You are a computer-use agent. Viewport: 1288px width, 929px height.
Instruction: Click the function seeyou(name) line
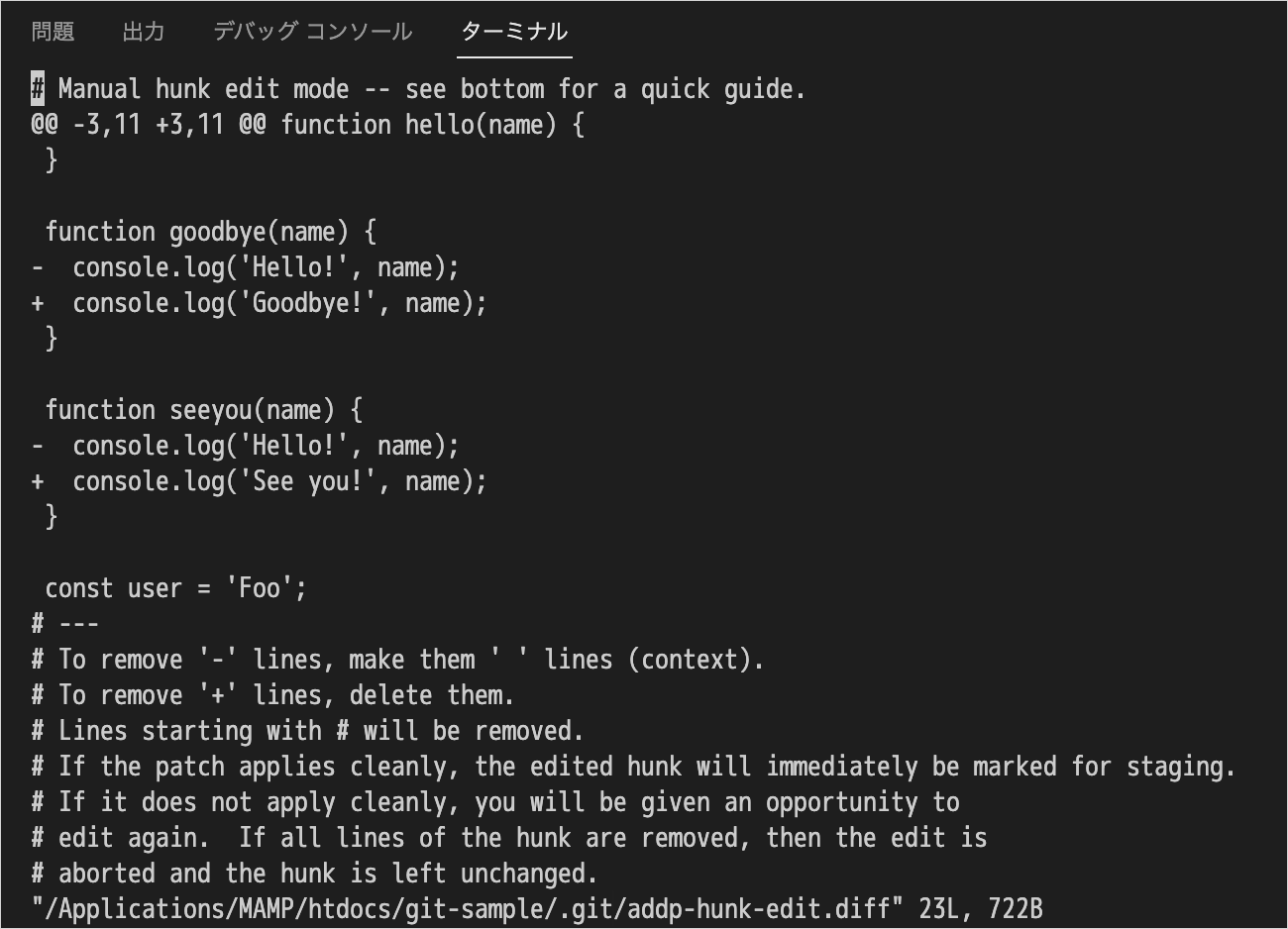click(x=204, y=410)
